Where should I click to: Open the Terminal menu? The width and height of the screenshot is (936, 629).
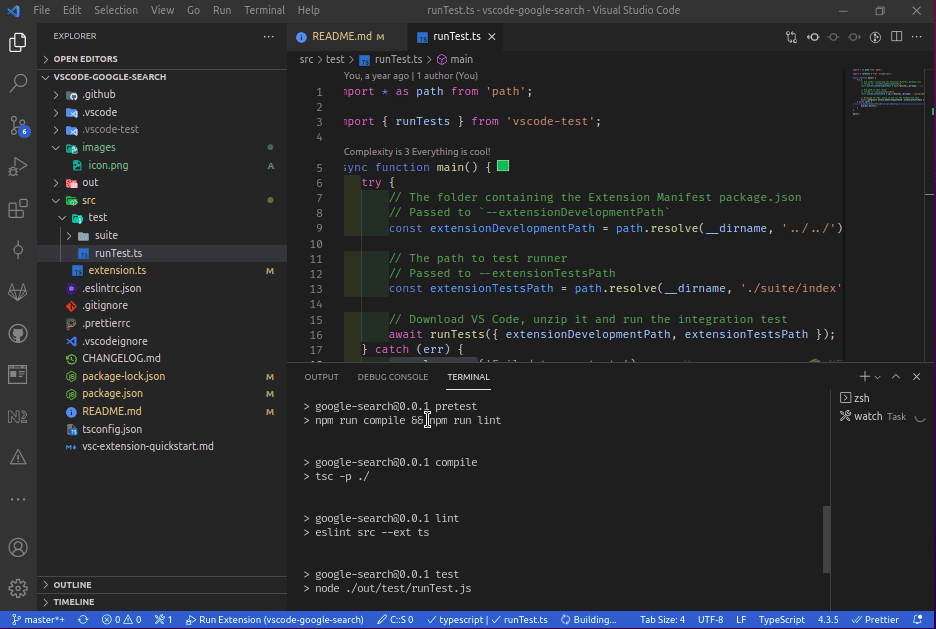pos(264,10)
